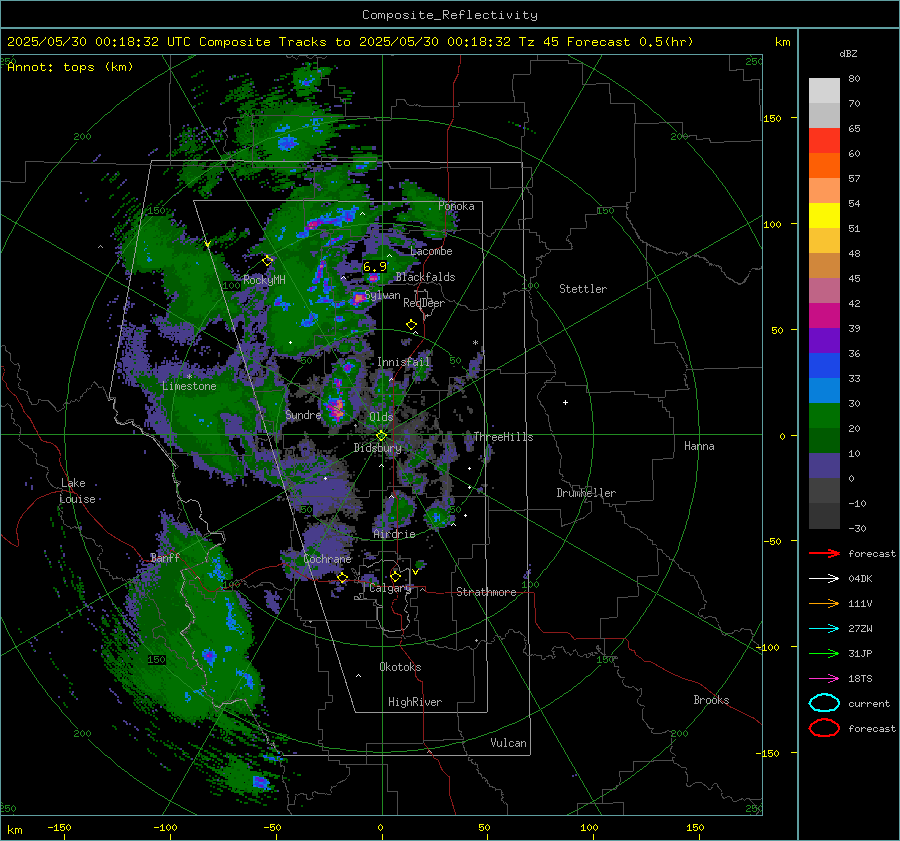Click the Drumheller city label
This screenshot has width=900, height=841.
(586, 493)
